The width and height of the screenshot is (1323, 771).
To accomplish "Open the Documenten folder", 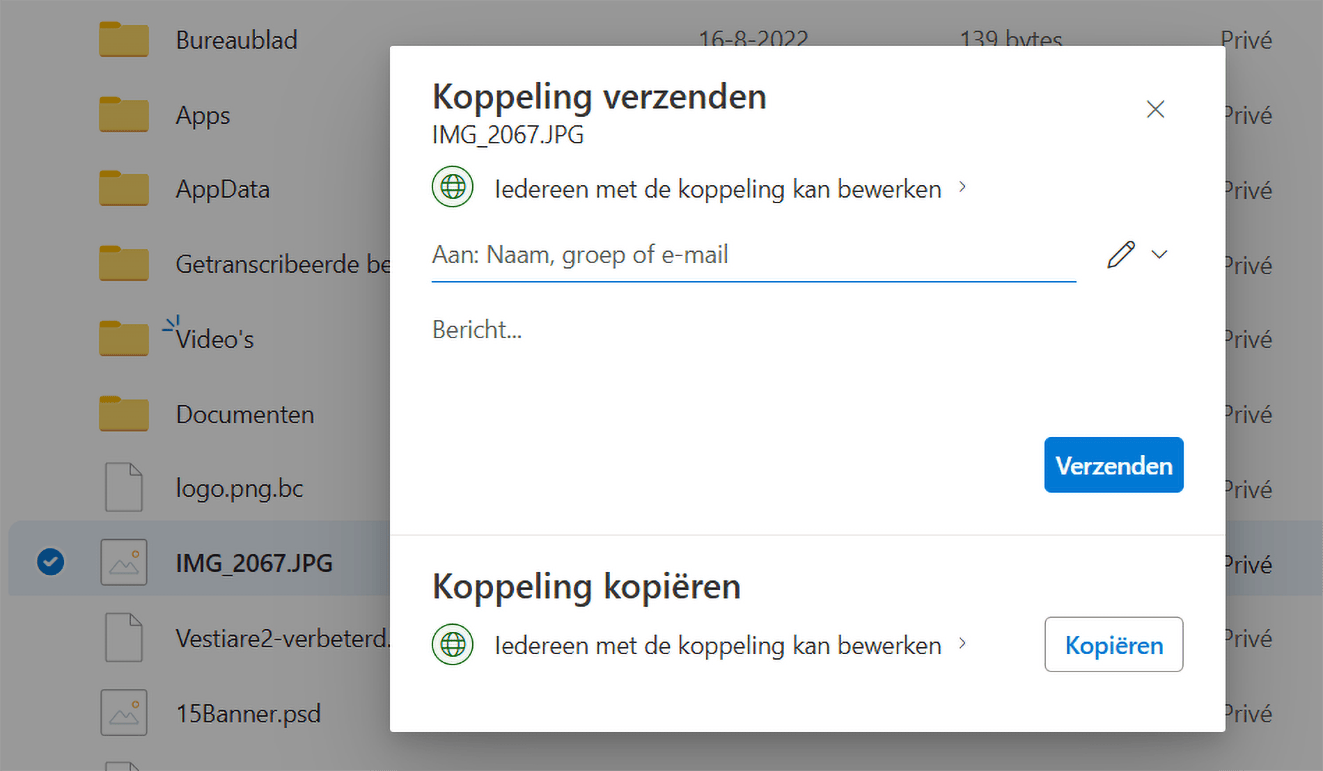I will click(245, 414).
